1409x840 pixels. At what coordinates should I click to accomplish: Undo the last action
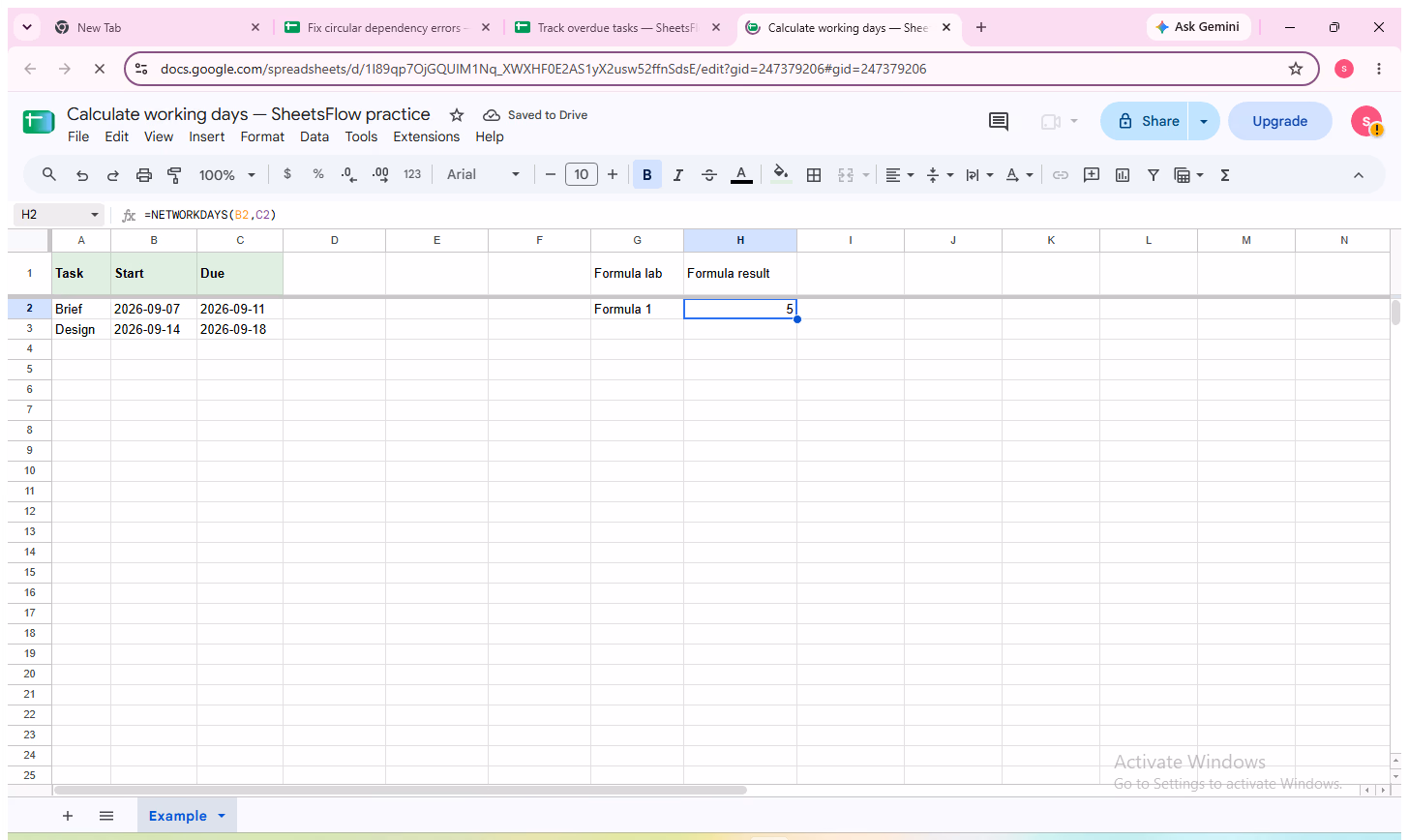(x=82, y=175)
